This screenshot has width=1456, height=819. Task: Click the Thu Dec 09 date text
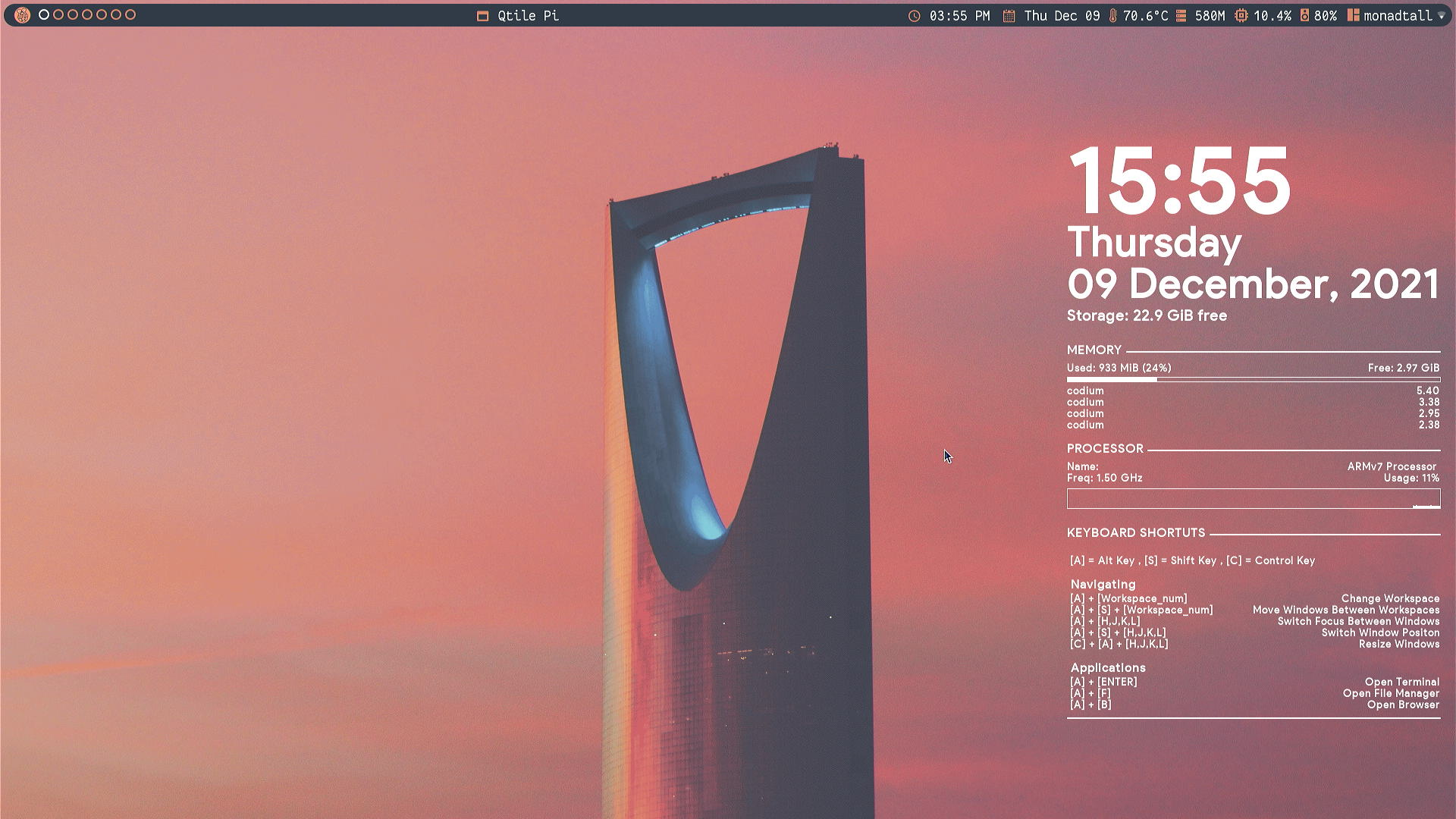coord(1062,16)
